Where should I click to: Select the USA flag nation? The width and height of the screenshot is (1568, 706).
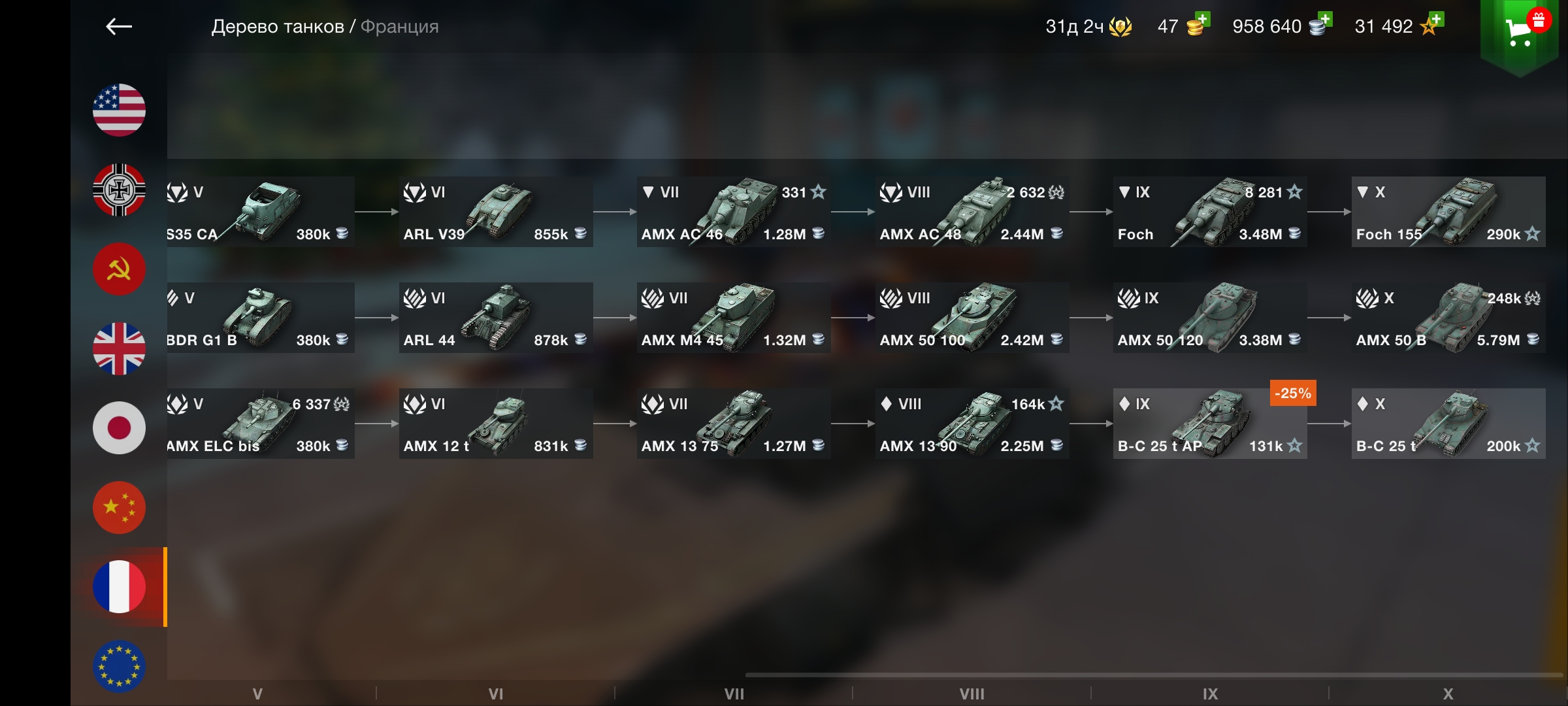tap(119, 110)
